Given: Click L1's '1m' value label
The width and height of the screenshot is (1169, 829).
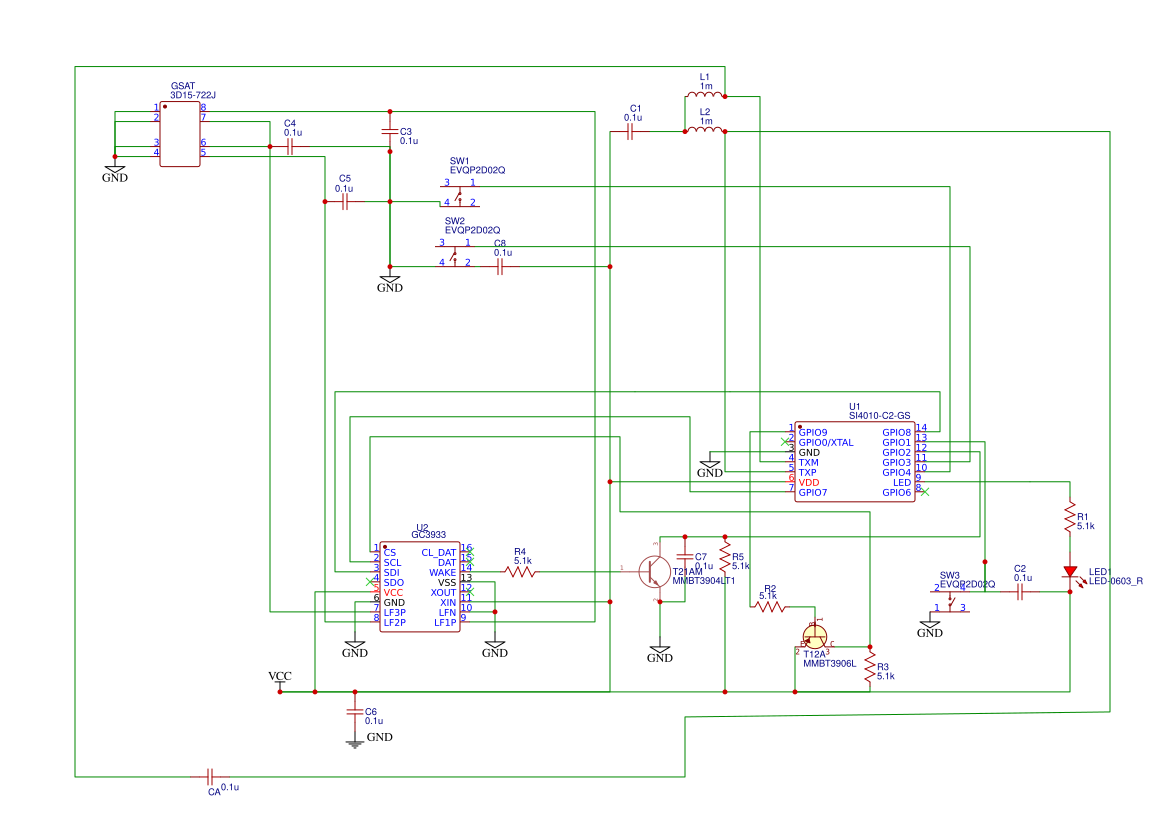Looking at the screenshot, I should point(706,86).
